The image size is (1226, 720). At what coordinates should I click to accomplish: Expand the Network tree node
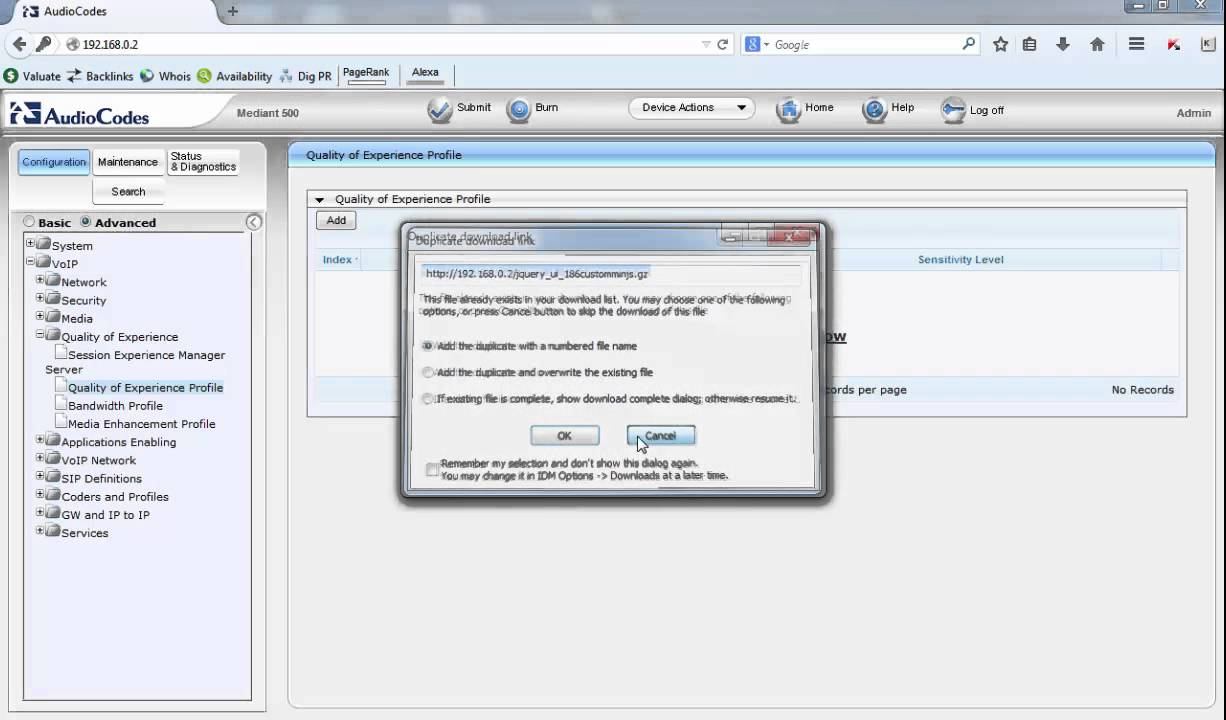(40, 279)
